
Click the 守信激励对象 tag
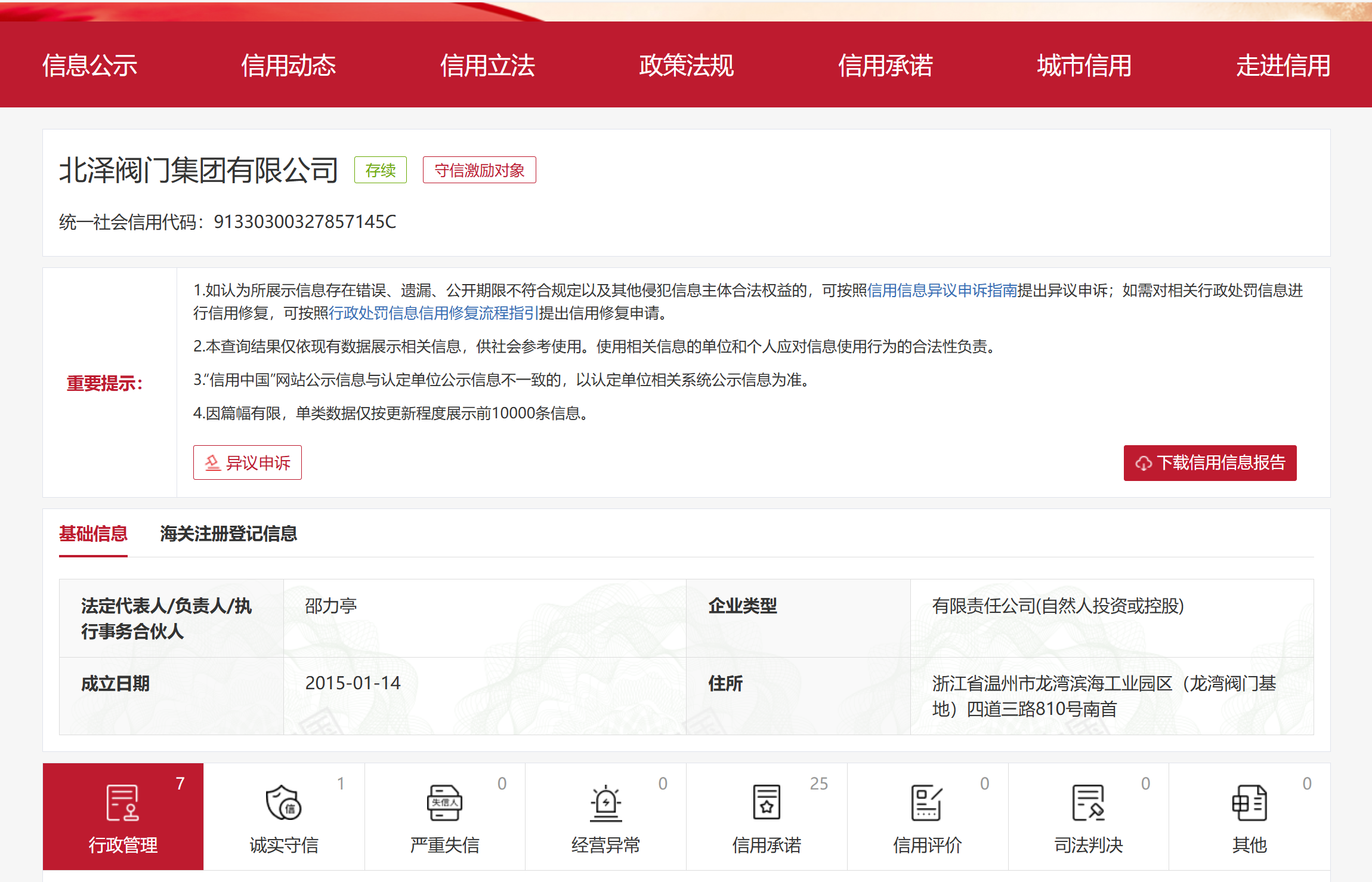(x=479, y=171)
